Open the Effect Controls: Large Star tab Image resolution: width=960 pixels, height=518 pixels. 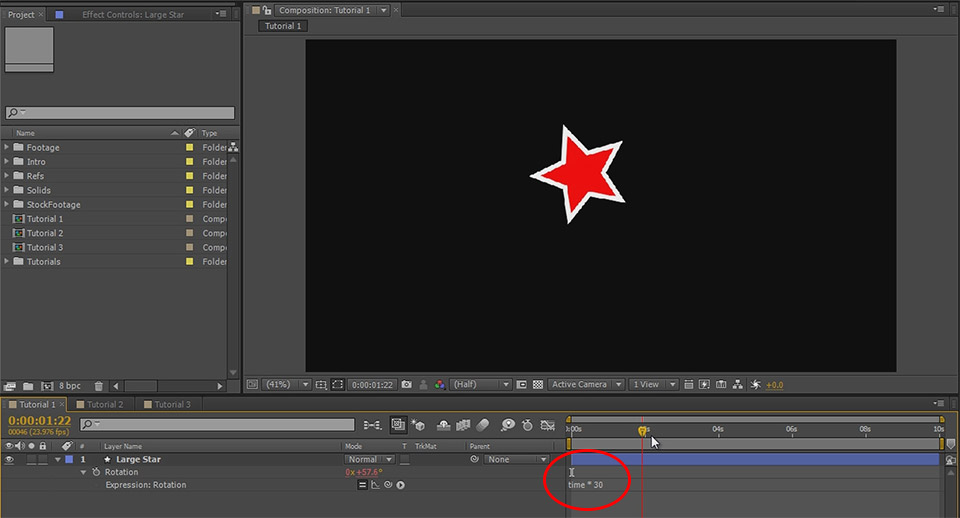tap(133, 15)
